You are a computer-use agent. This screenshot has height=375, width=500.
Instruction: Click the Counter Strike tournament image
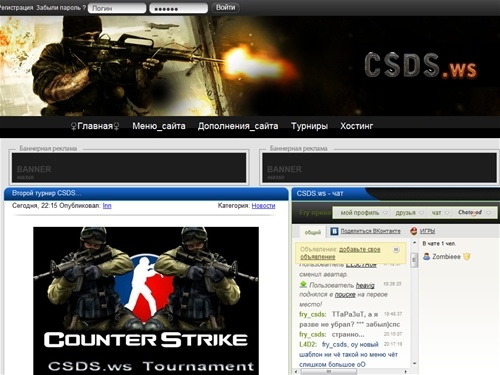[x=146, y=301]
